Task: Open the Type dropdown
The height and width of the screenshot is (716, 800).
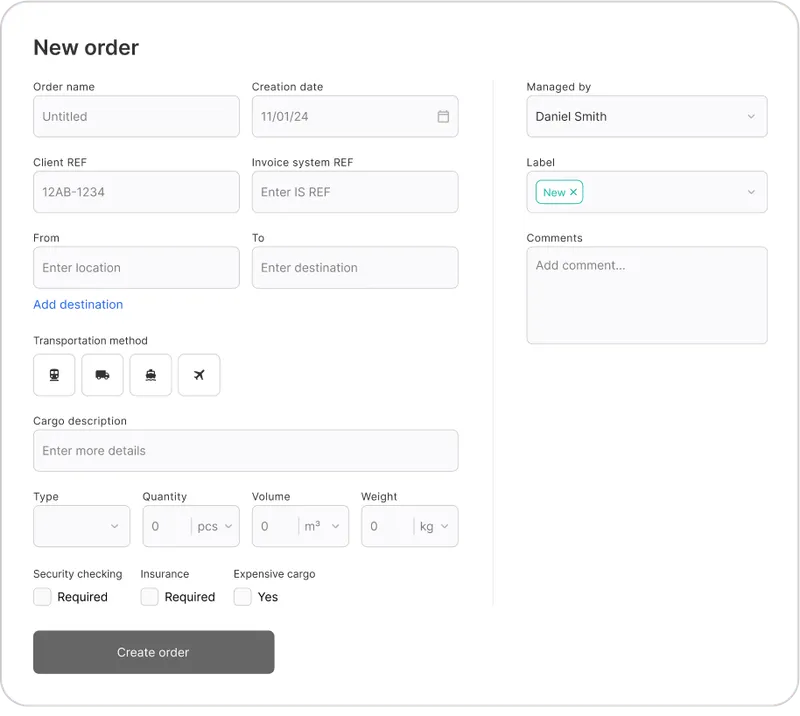Action: click(82, 526)
